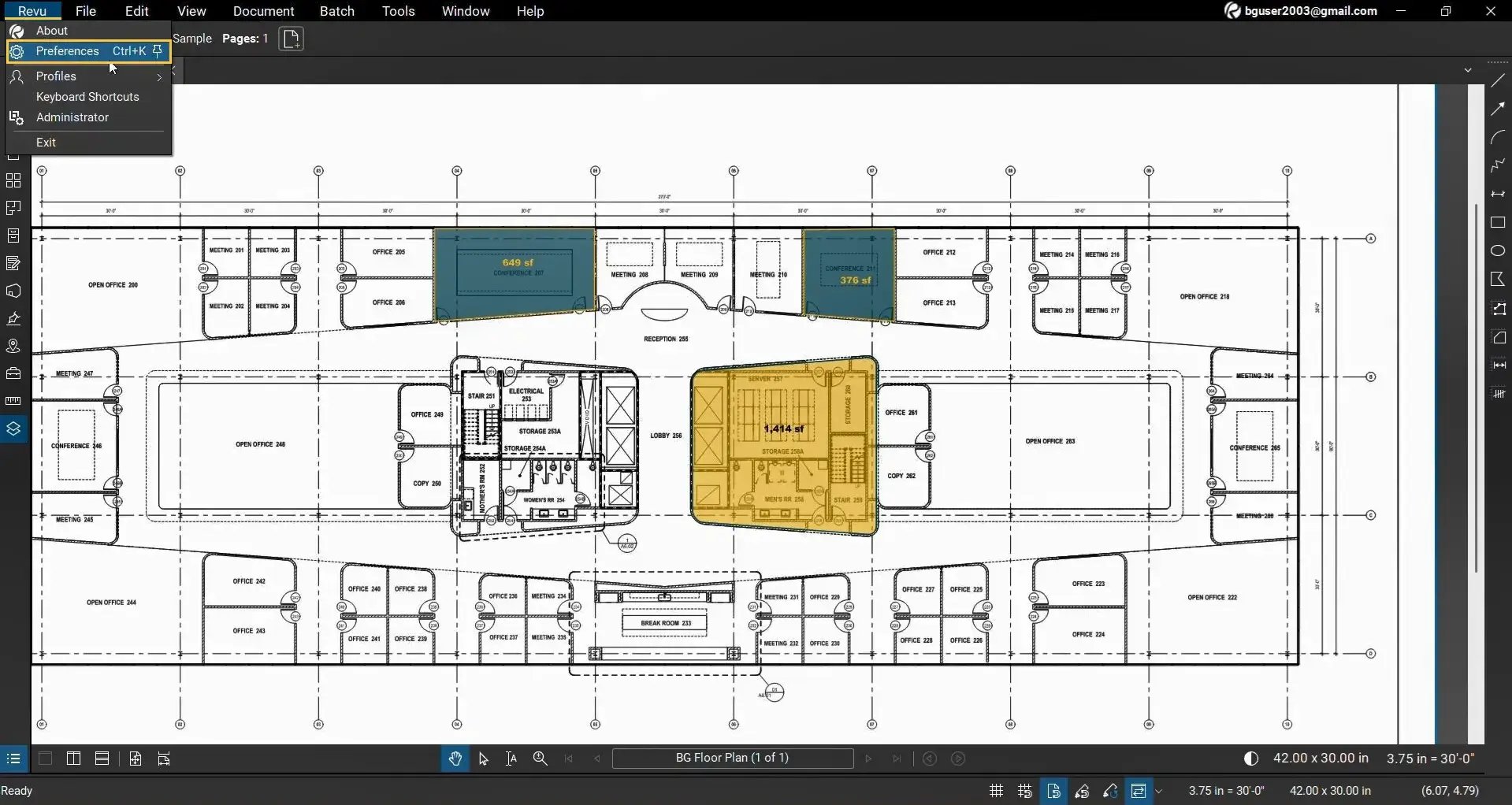Open the Batch menu
Screen dimensions: 1512x805
pos(337,11)
